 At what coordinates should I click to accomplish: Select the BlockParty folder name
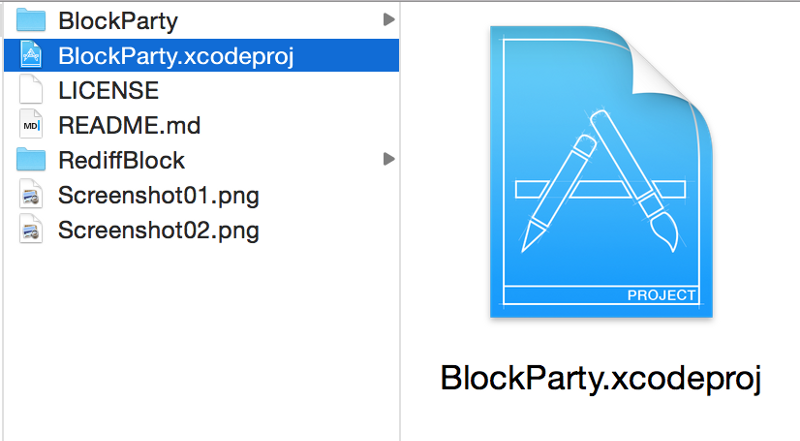[x=118, y=21]
